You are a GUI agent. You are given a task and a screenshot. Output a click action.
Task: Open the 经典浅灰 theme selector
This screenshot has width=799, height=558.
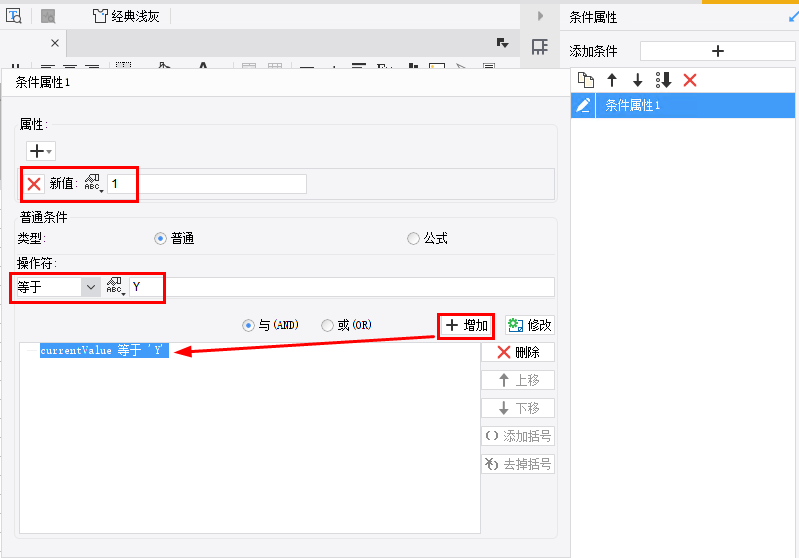pyautogui.click(x=126, y=16)
